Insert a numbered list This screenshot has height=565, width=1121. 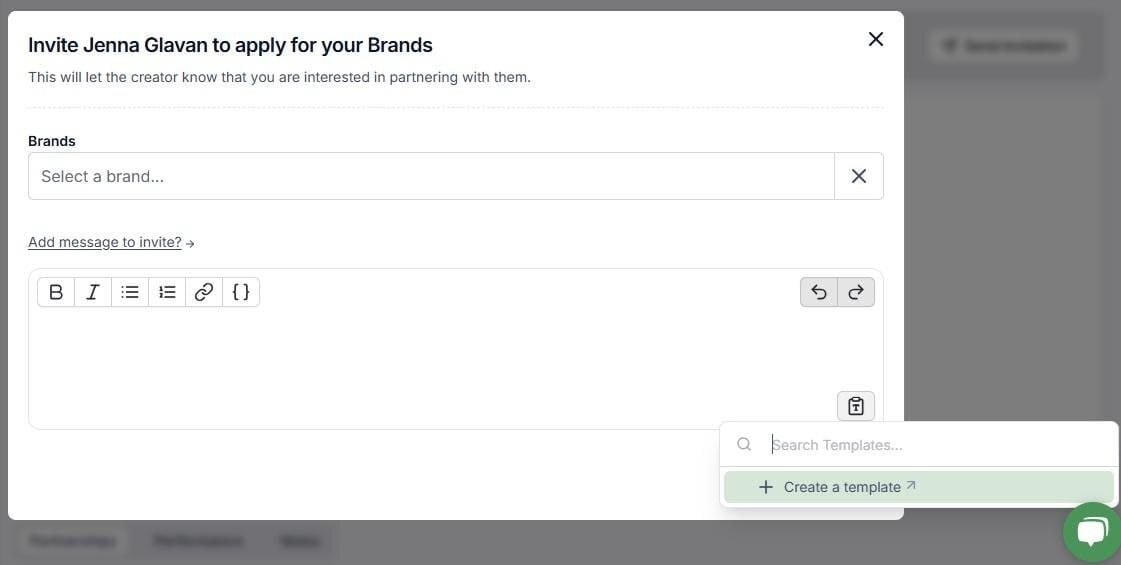click(x=167, y=292)
